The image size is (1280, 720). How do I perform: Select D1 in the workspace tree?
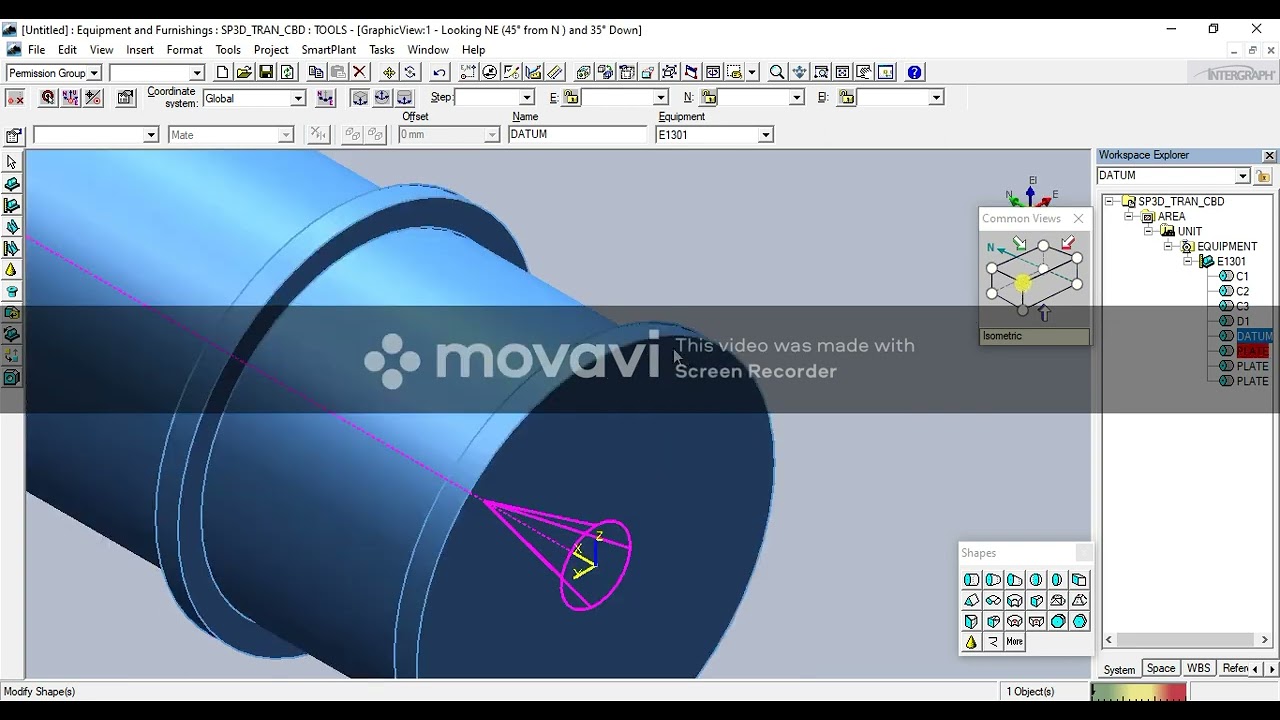point(1243,321)
